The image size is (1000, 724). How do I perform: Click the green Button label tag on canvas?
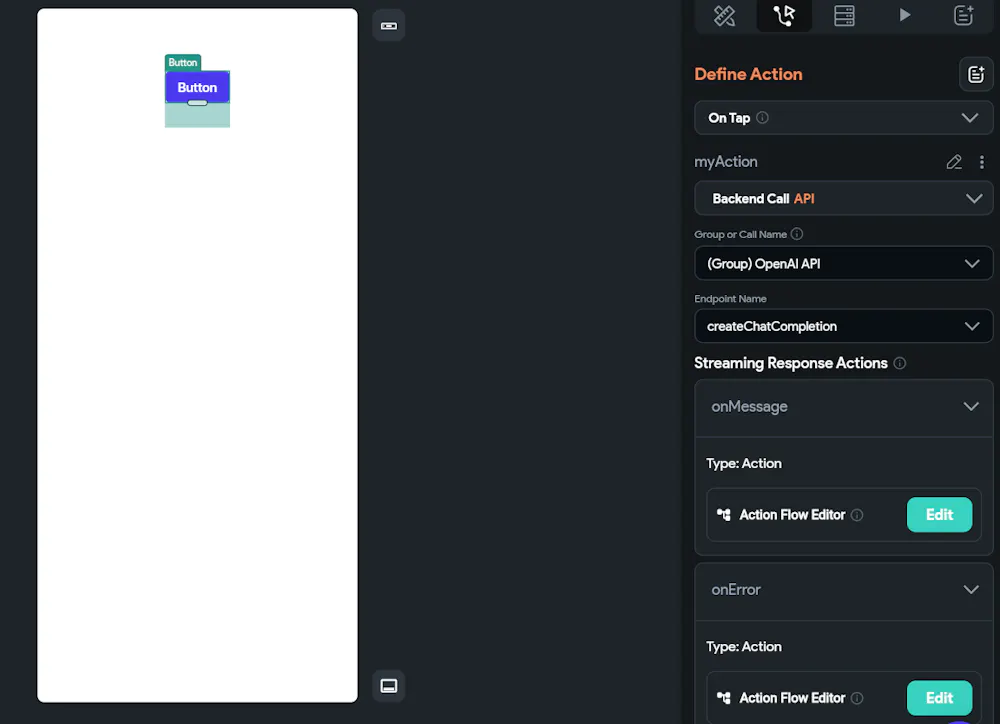[183, 63]
